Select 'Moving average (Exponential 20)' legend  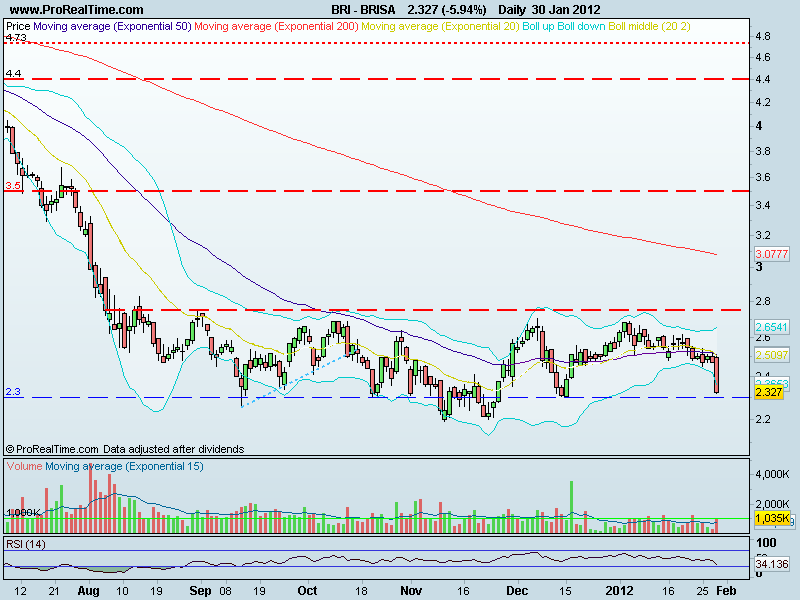(x=440, y=26)
